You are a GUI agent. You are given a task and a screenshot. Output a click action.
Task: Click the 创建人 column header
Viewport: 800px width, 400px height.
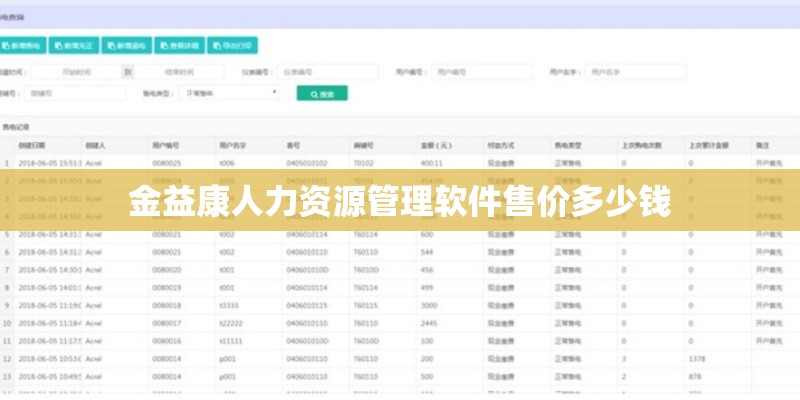pyautogui.click(x=95, y=145)
